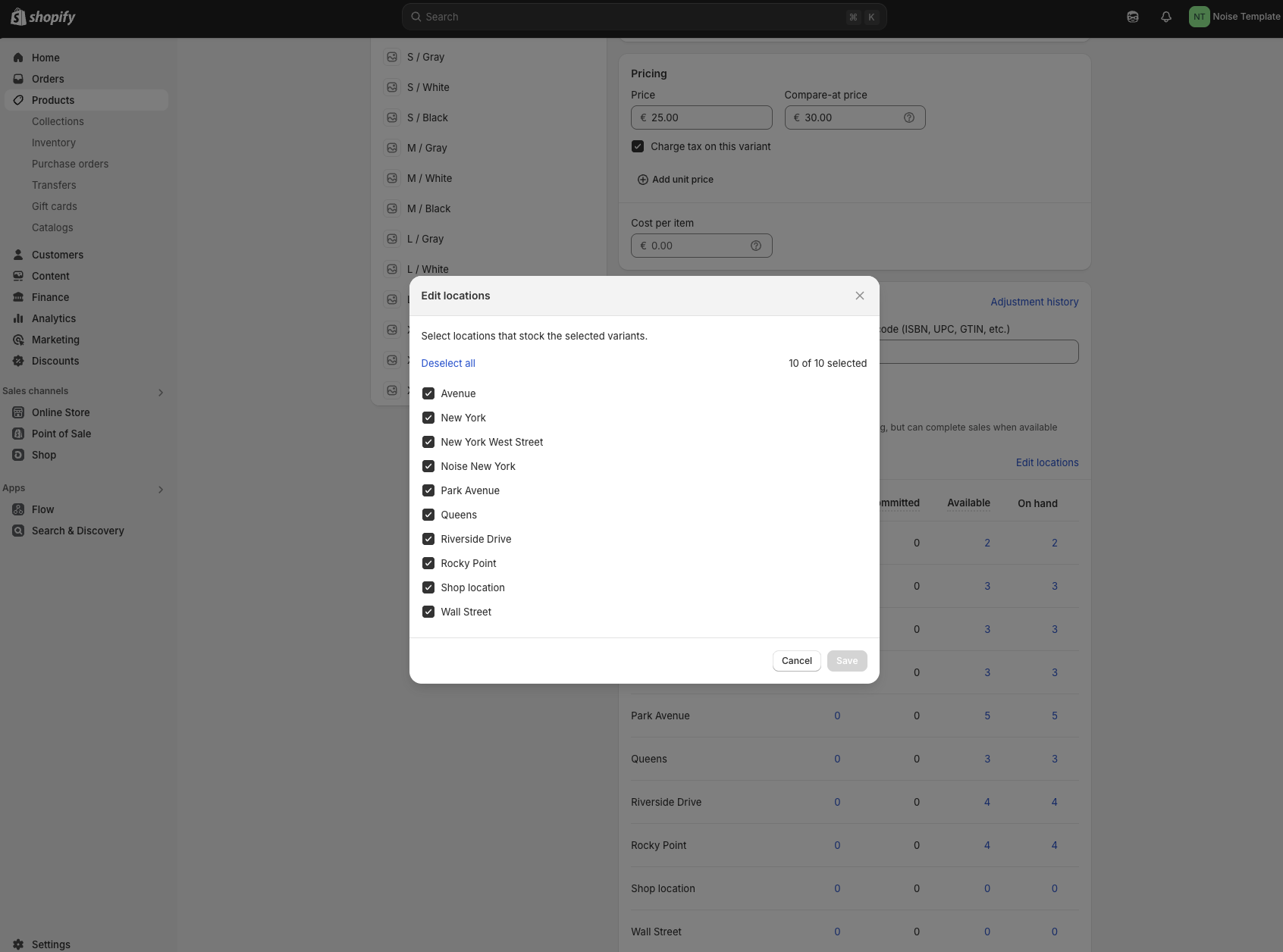
Task: Collapse the Sales channels section chevron
Action: [x=161, y=393]
